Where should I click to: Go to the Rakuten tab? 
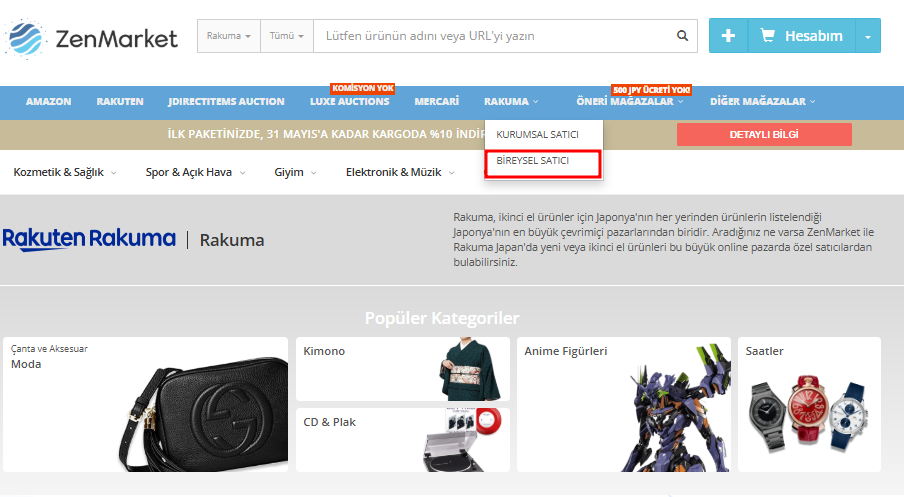coord(120,101)
